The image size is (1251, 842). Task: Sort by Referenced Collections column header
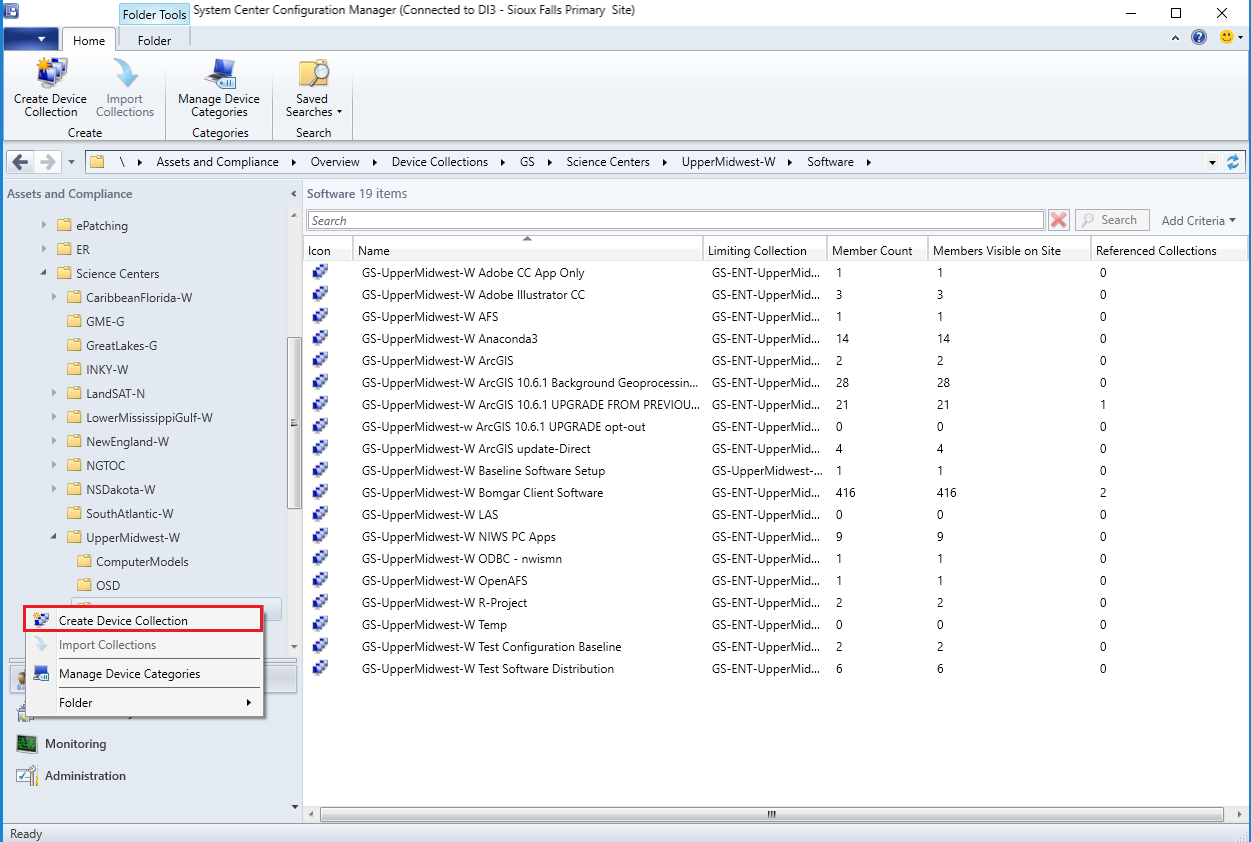[1169, 251]
